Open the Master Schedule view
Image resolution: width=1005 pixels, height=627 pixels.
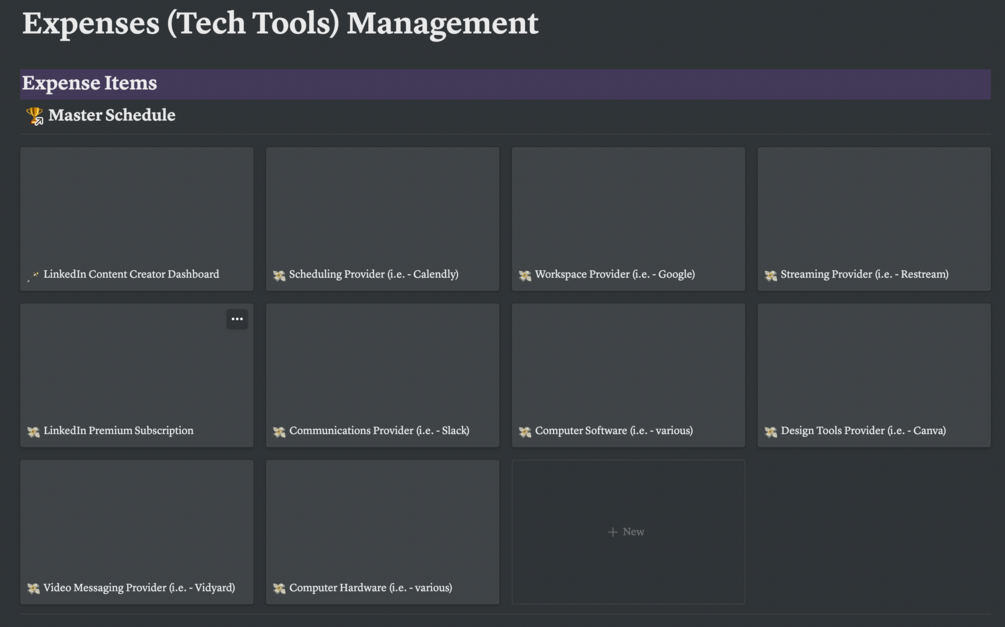tap(111, 115)
